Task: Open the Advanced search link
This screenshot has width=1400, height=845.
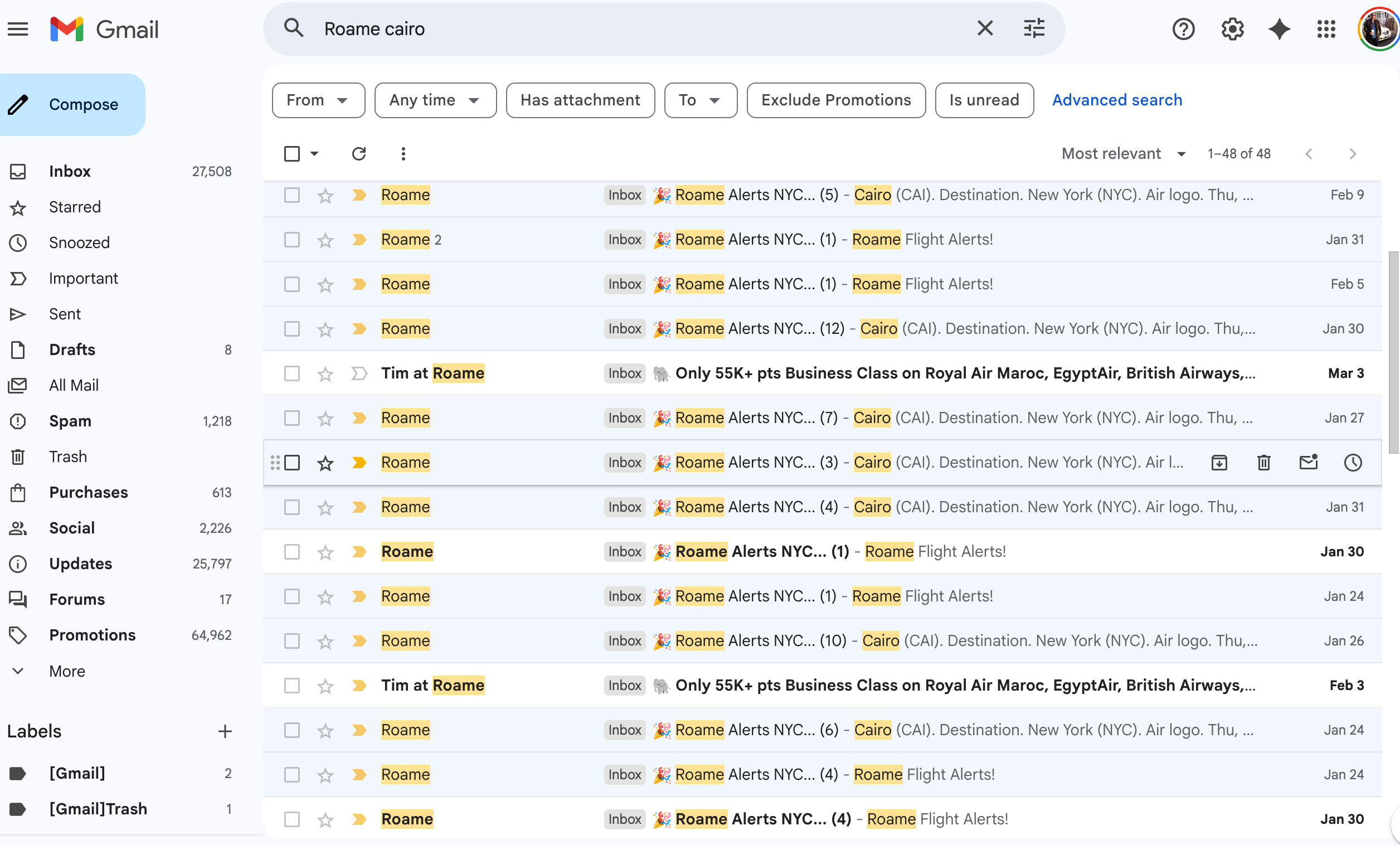Action: point(1117,100)
